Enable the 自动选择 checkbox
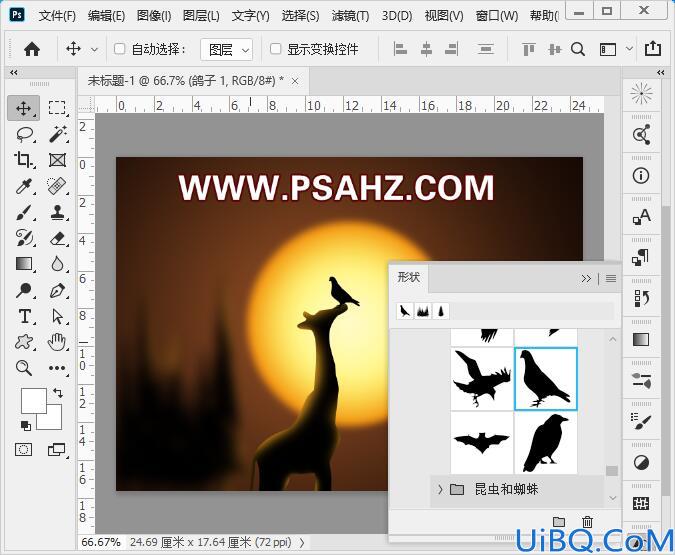Image resolution: width=675 pixels, height=555 pixels. (119, 49)
